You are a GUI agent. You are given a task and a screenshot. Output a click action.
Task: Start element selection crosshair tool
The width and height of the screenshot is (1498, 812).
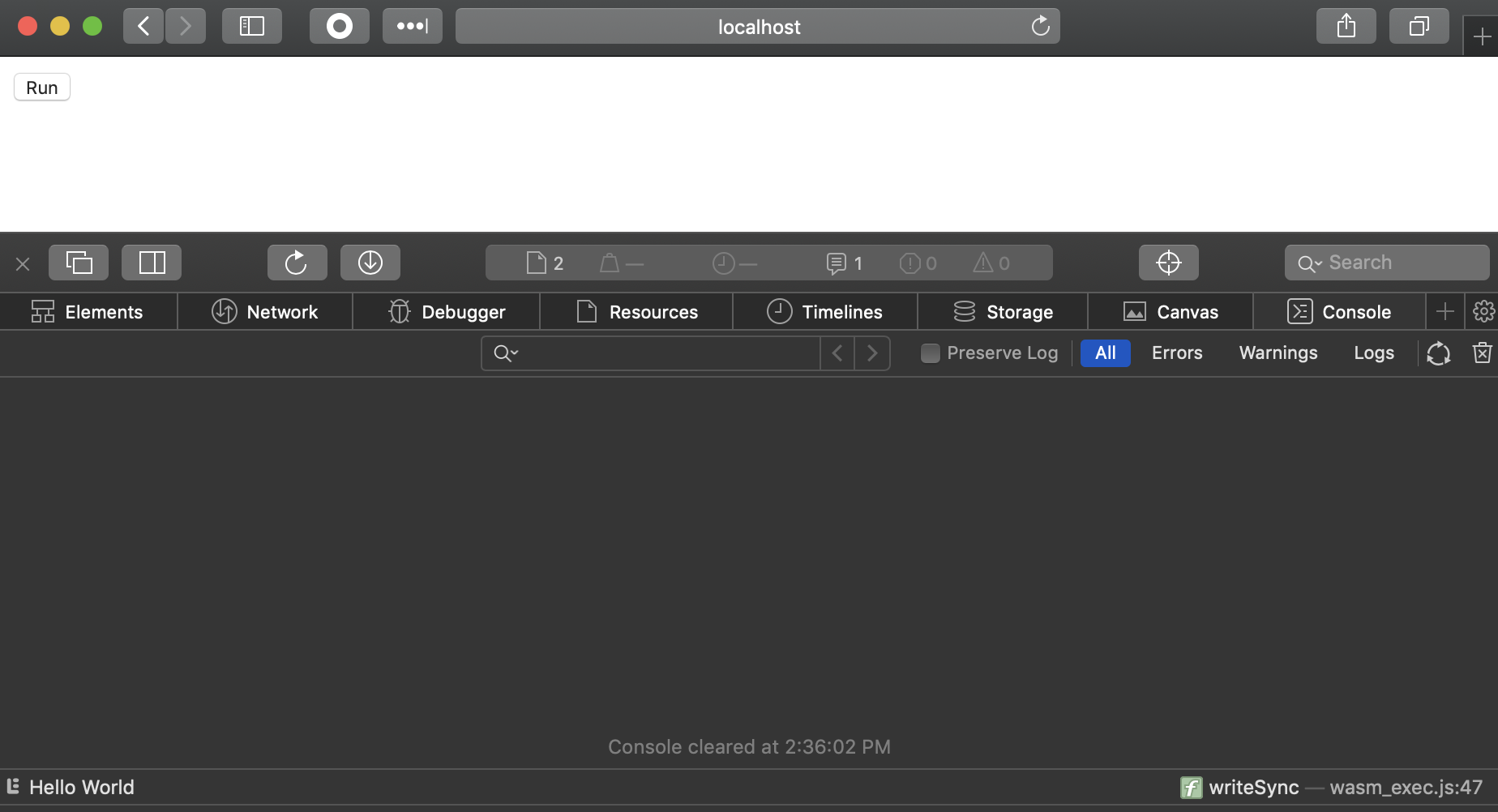(1169, 263)
